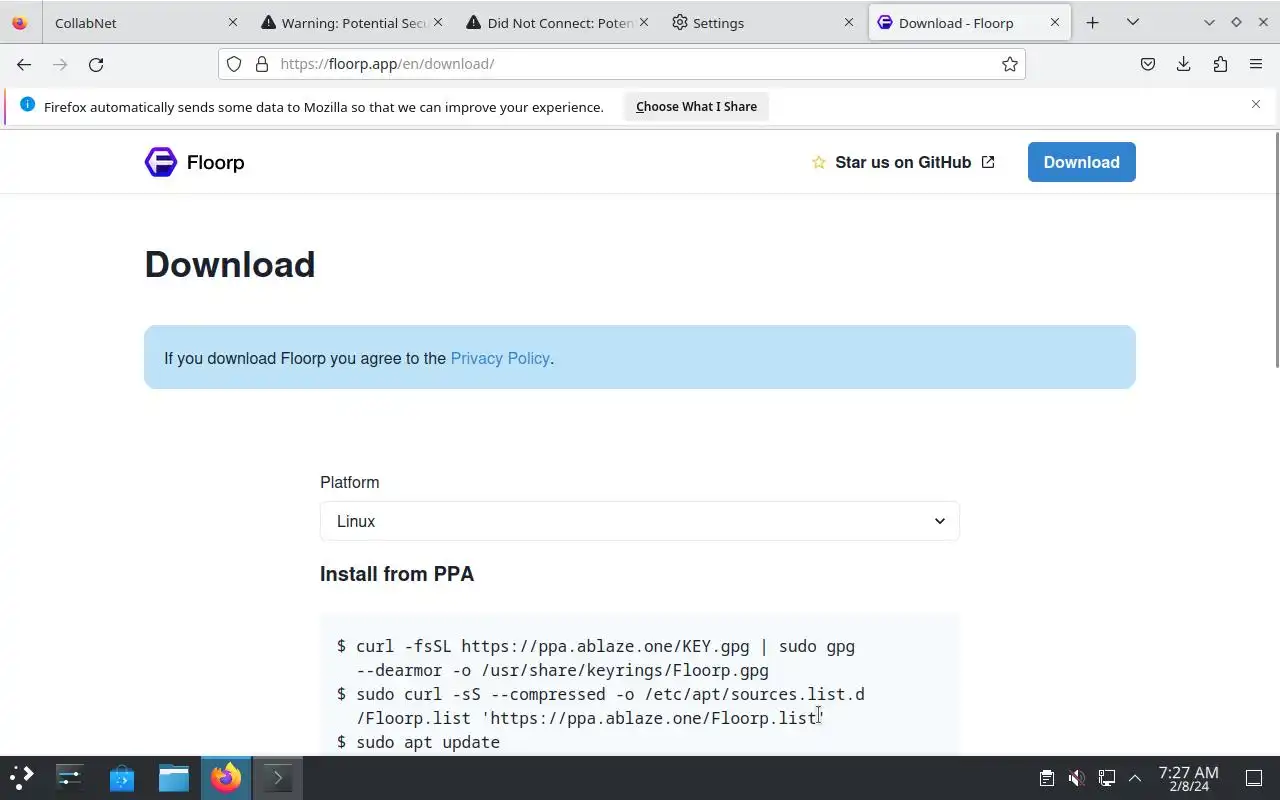Close the Did Not Connect tab
Viewport: 1280px width, 800px height.
pos(644,22)
